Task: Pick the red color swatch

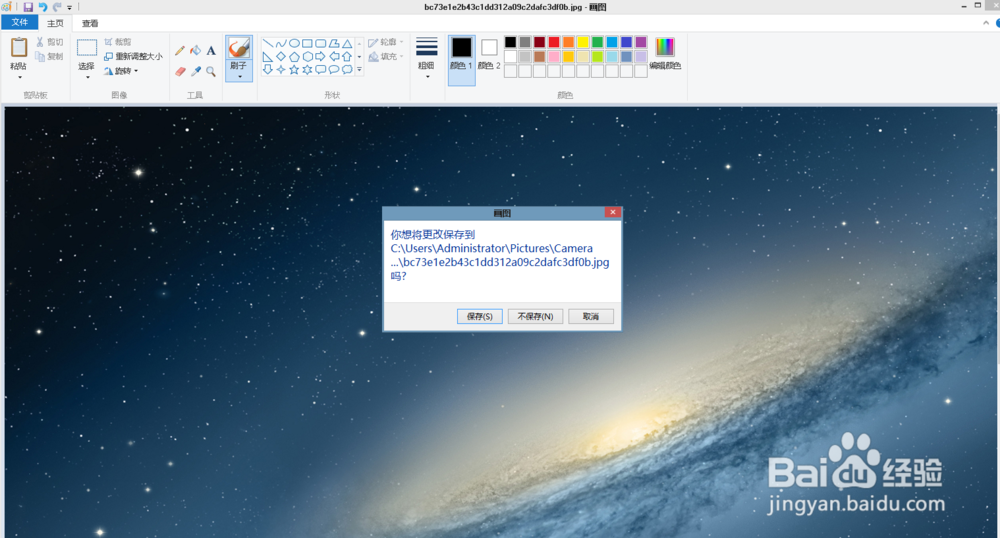Action: point(554,42)
